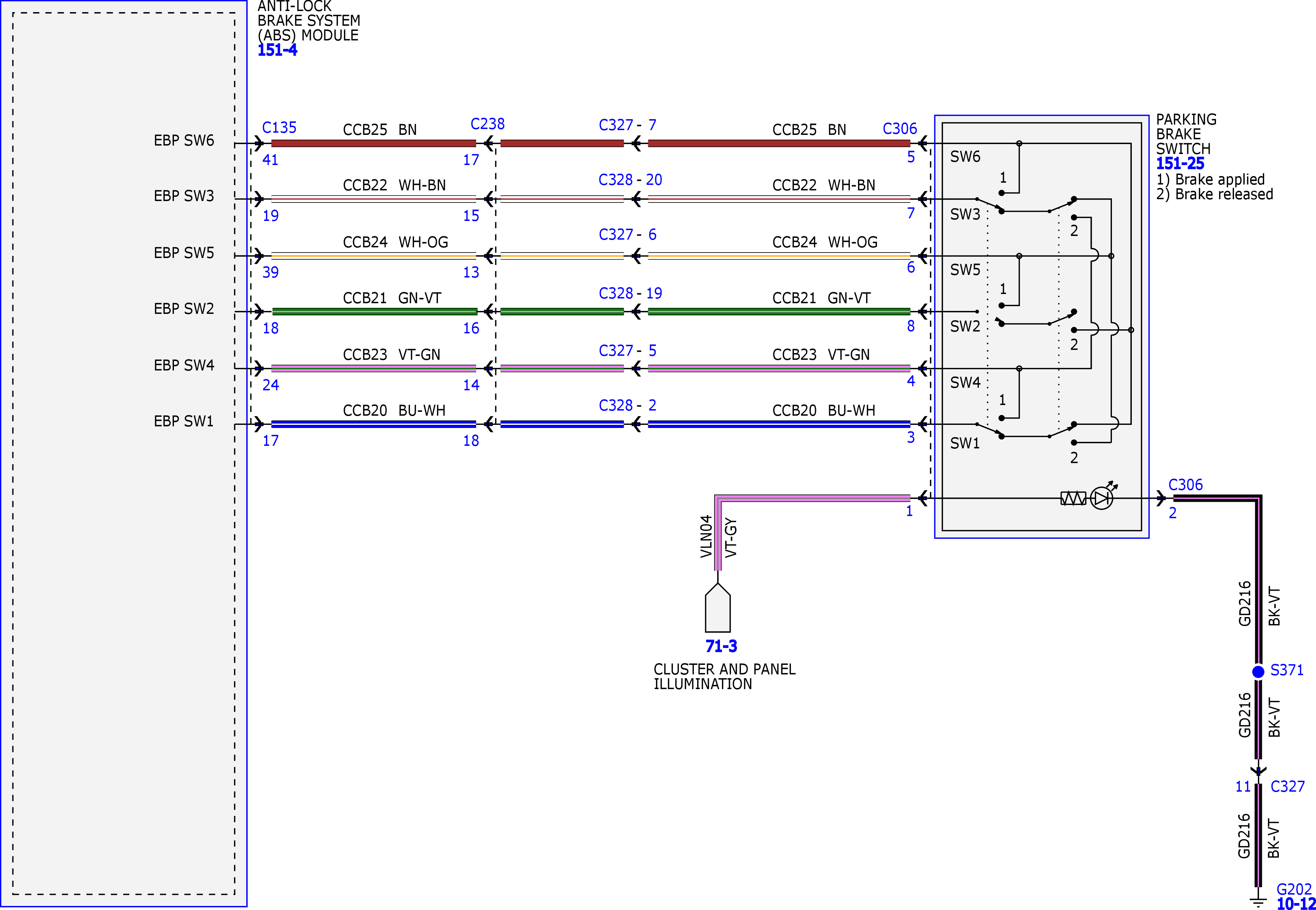Click the SW1 switch label
1316x910 pixels.
click(x=964, y=443)
